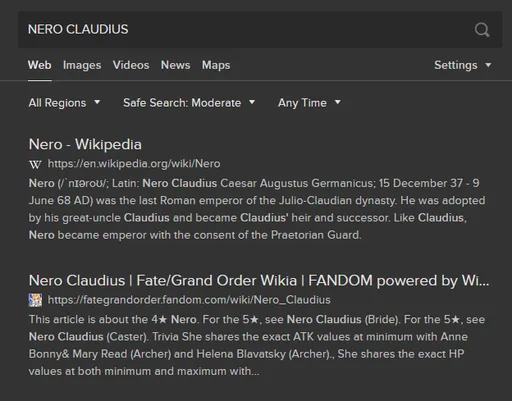The width and height of the screenshot is (512, 401).
Task: Click the arrow next to All Regions
Action: coord(97,102)
